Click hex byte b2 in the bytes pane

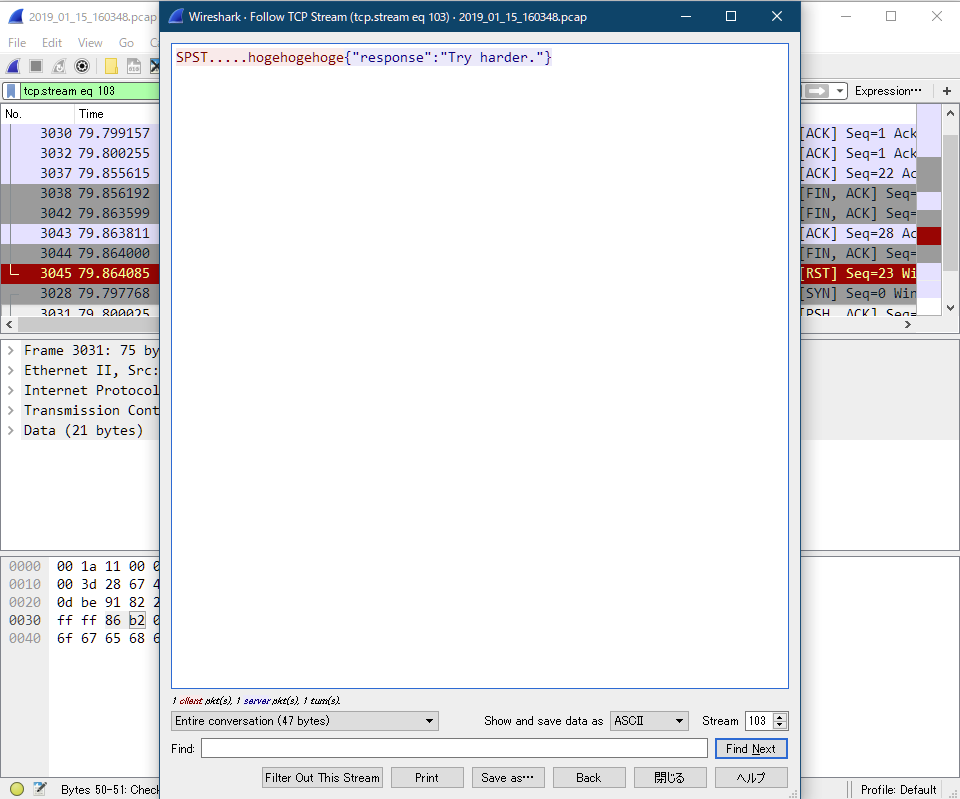click(137, 620)
